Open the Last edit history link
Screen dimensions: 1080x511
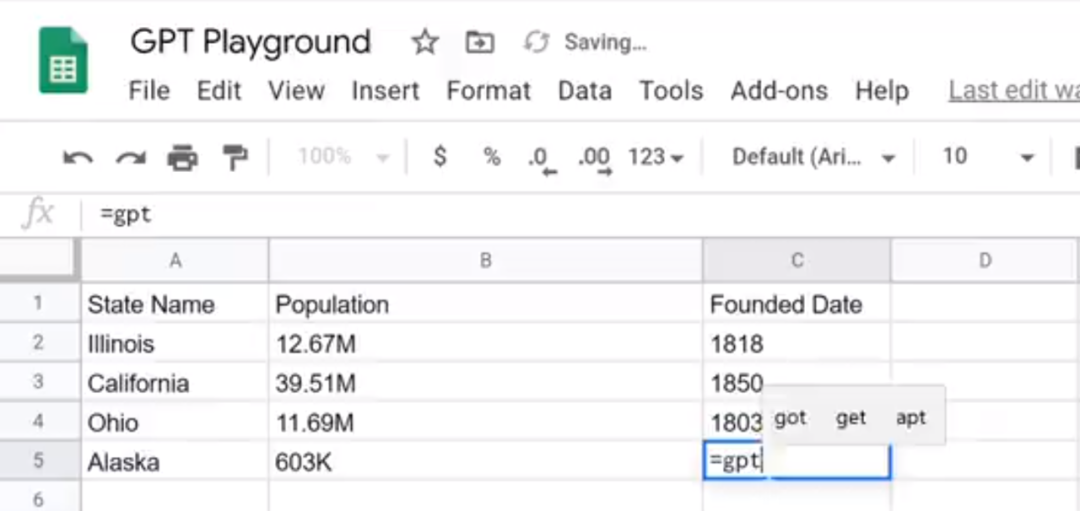[x=1014, y=91]
